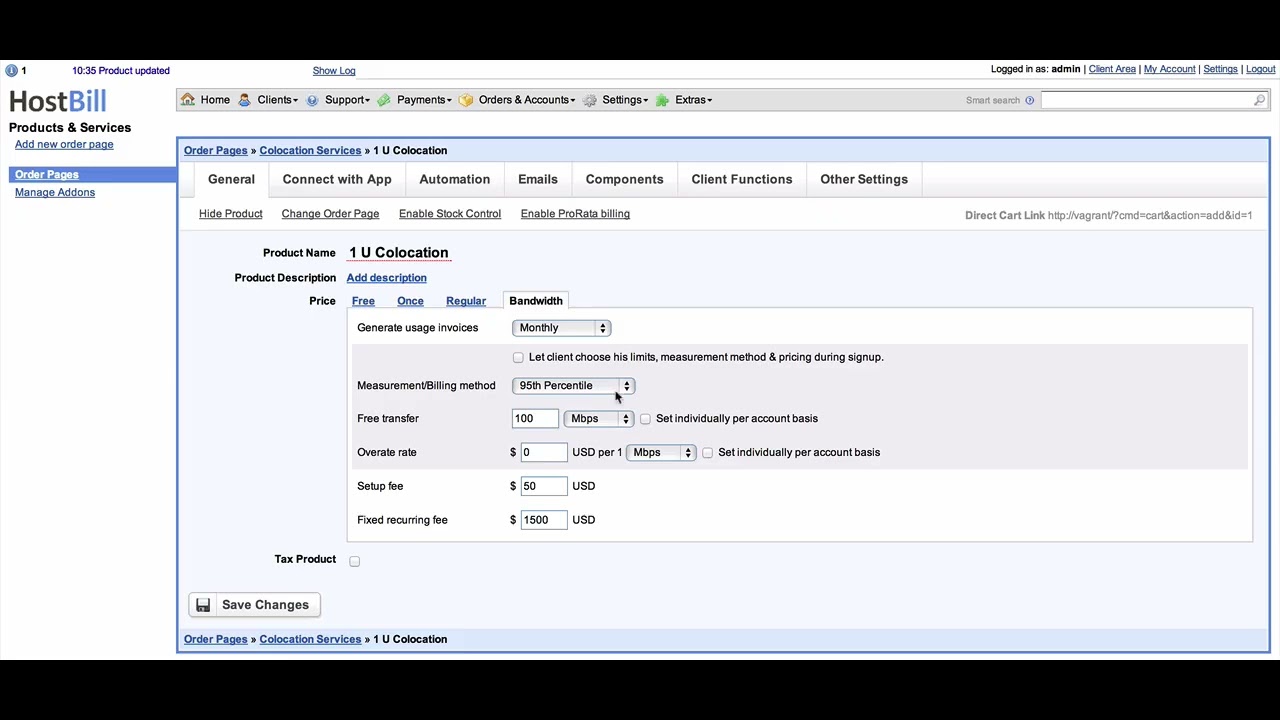
Task: Go to Home in navigation bar
Action: (215, 100)
